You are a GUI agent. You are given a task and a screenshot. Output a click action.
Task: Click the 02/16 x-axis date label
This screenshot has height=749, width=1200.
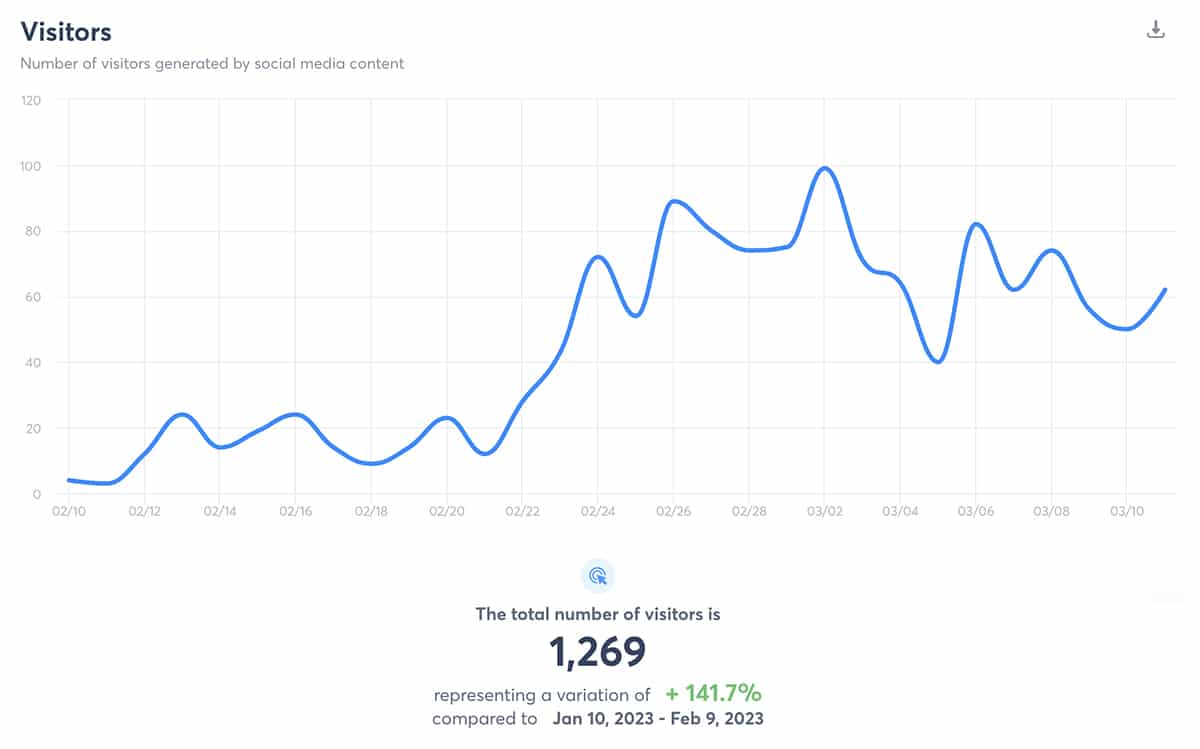(295, 511)
